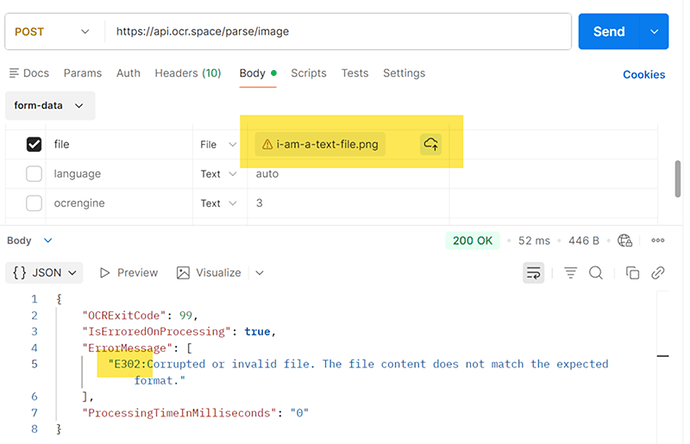The width and height of the screenshot is (690, 444).
Task: Enable the language parameter checkbox
Action: (x=34, y=174)
